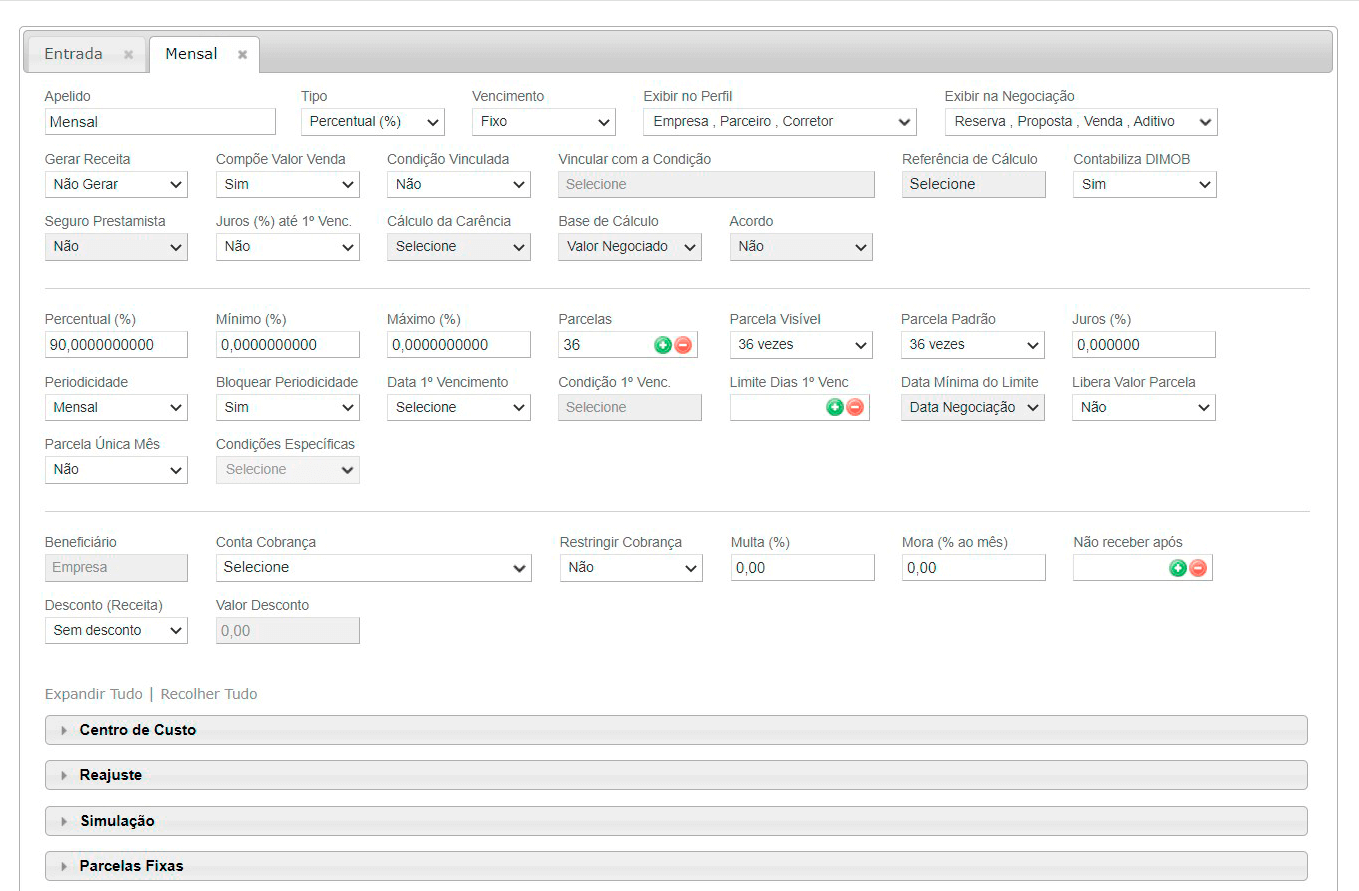The height and width of the screenshot is (891, 1359).
Task: Open the Periodicidade dropdown
Action: coord(116,408)
